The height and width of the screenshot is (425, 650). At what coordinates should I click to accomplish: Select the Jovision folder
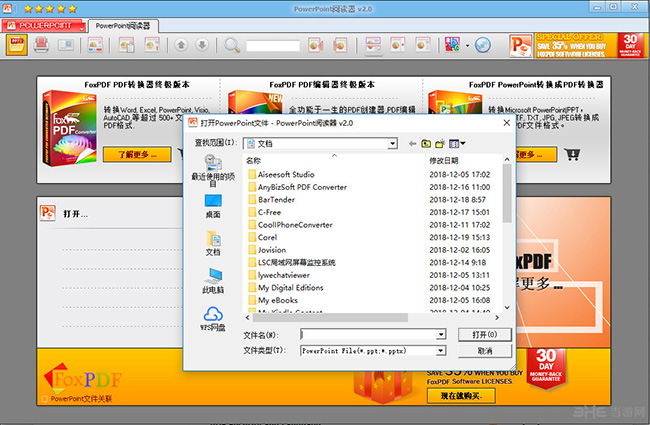click(267, 250)
